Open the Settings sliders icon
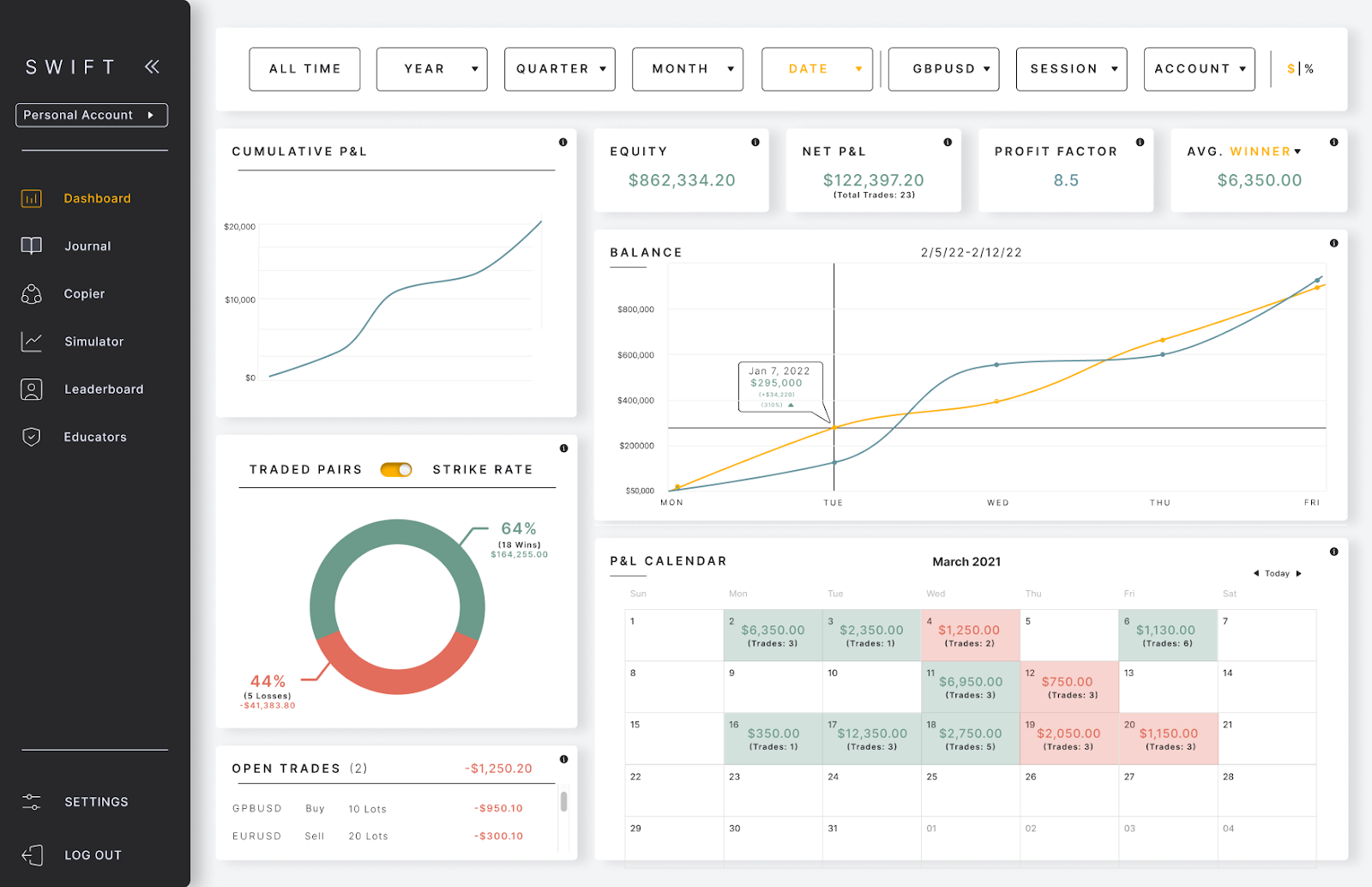Viewport: 1372px width, 887px height. click(x=32, y=802)
